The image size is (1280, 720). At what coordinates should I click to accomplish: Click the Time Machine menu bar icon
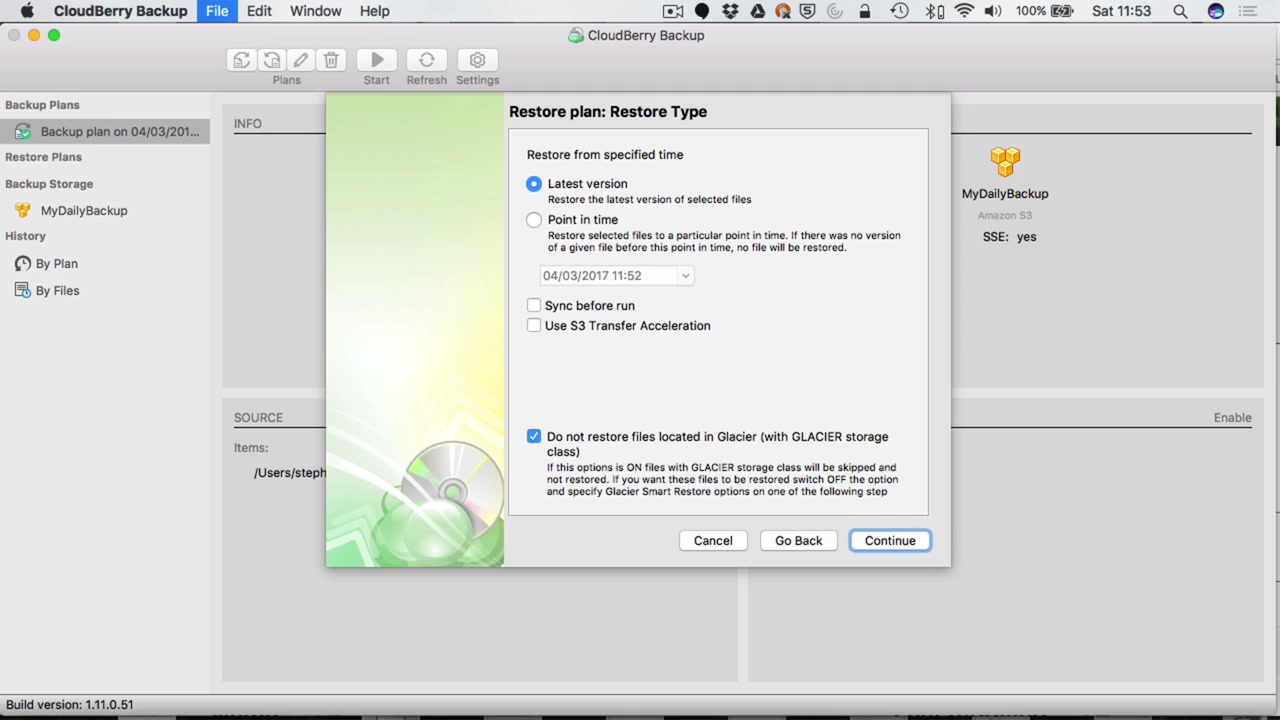pyautogui.click(x=899, y=11)
